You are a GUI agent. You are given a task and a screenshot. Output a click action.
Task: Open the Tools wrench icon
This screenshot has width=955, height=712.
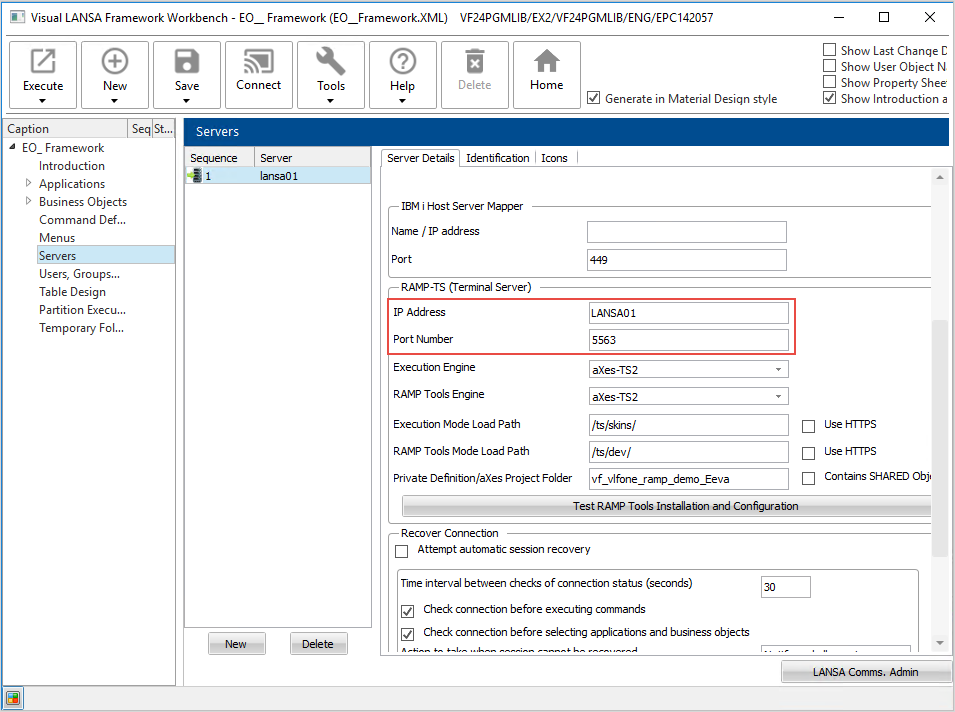click(331, 62)
